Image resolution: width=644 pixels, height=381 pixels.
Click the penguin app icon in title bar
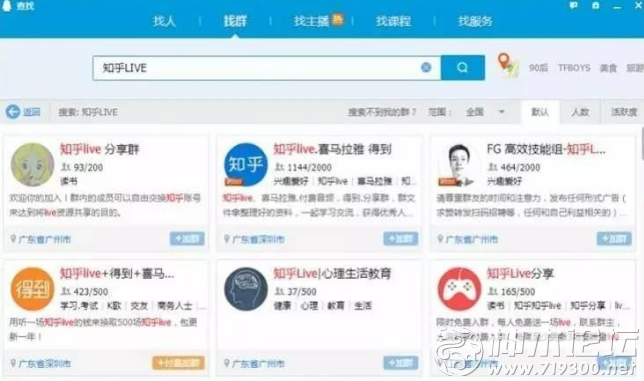(7, 6)
